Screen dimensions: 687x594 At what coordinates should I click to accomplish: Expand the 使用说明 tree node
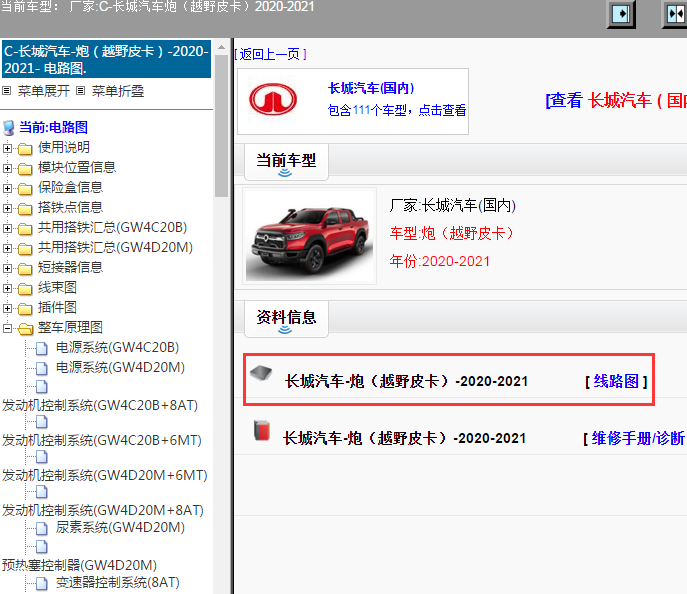click(7, 148)
